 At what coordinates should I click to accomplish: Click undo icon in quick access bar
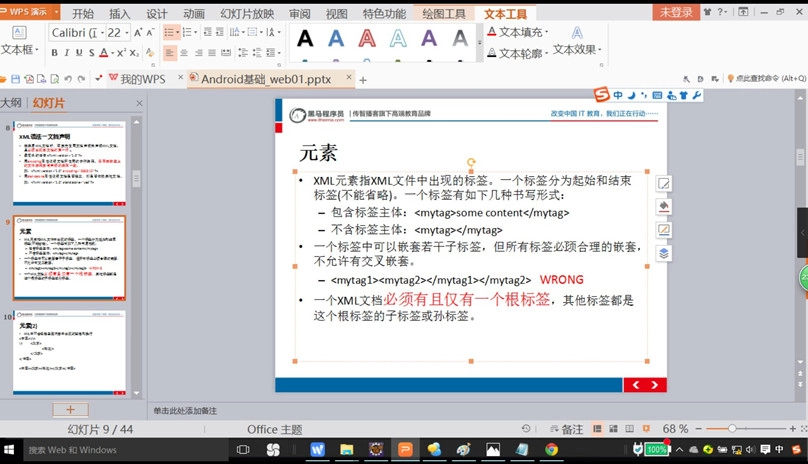tap(68, 79)
